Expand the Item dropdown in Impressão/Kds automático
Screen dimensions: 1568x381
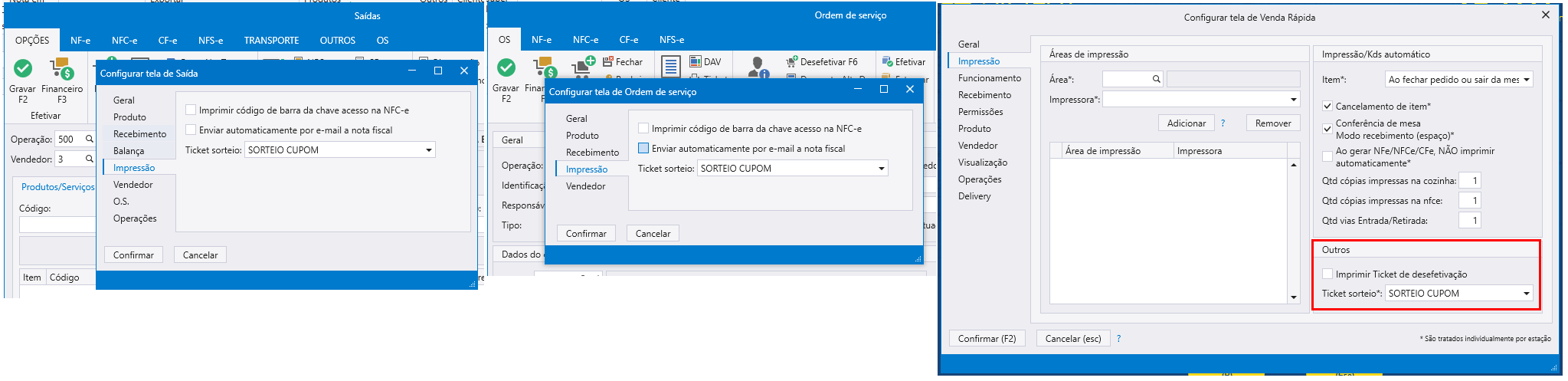tap(1526, 79)
